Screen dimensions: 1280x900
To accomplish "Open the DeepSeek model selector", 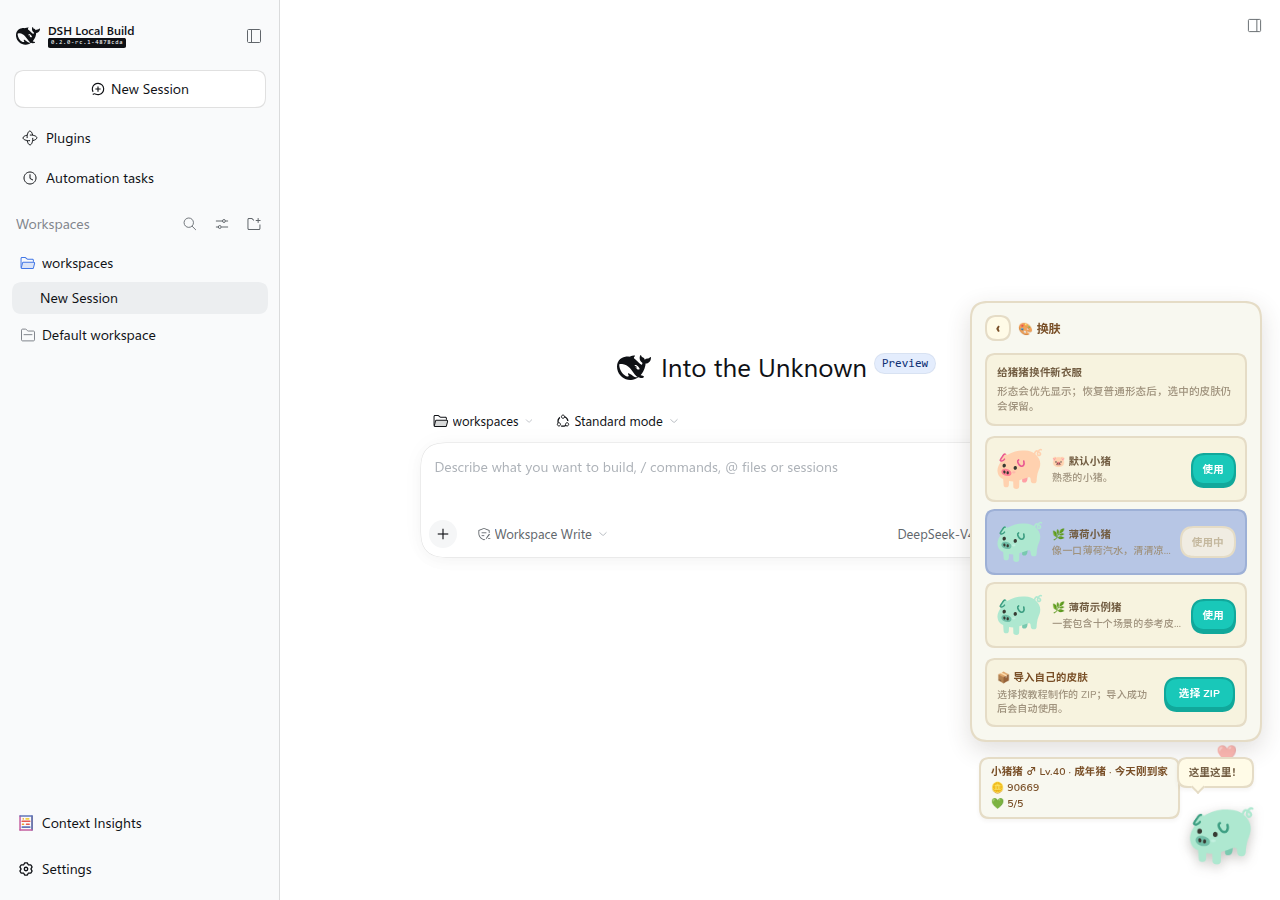I will point(934,534).
